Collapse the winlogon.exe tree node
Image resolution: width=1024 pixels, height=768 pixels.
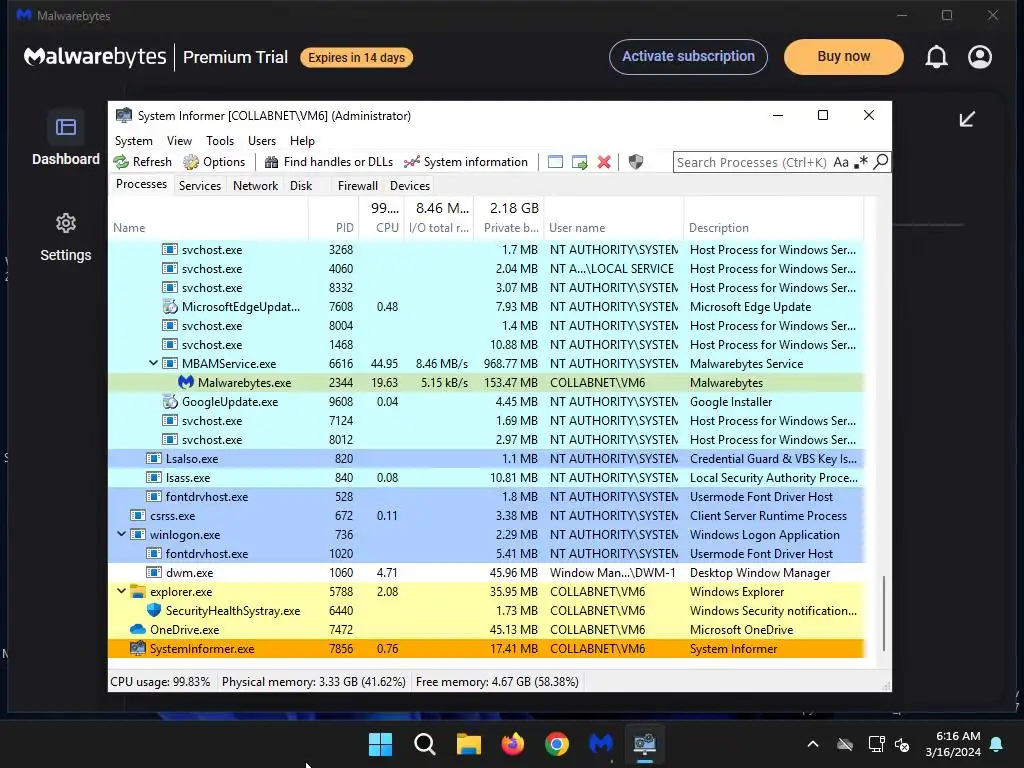[121, 534]
